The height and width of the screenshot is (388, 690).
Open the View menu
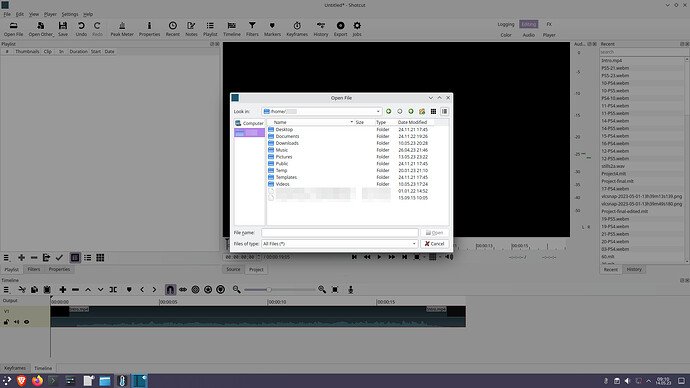coord(34,14)
